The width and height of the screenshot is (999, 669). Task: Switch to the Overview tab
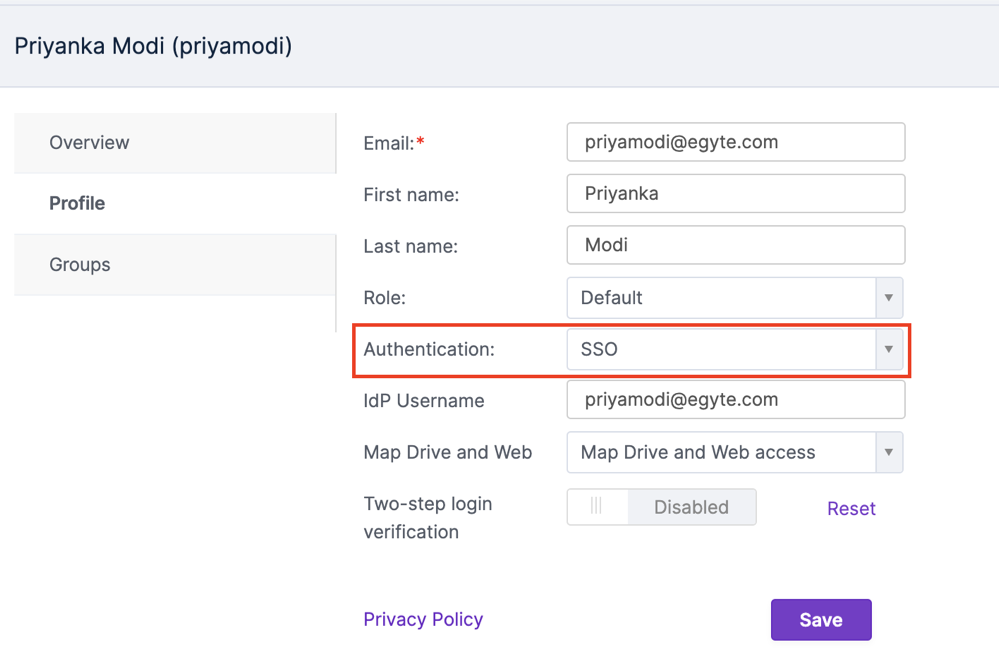pos(89,142)
